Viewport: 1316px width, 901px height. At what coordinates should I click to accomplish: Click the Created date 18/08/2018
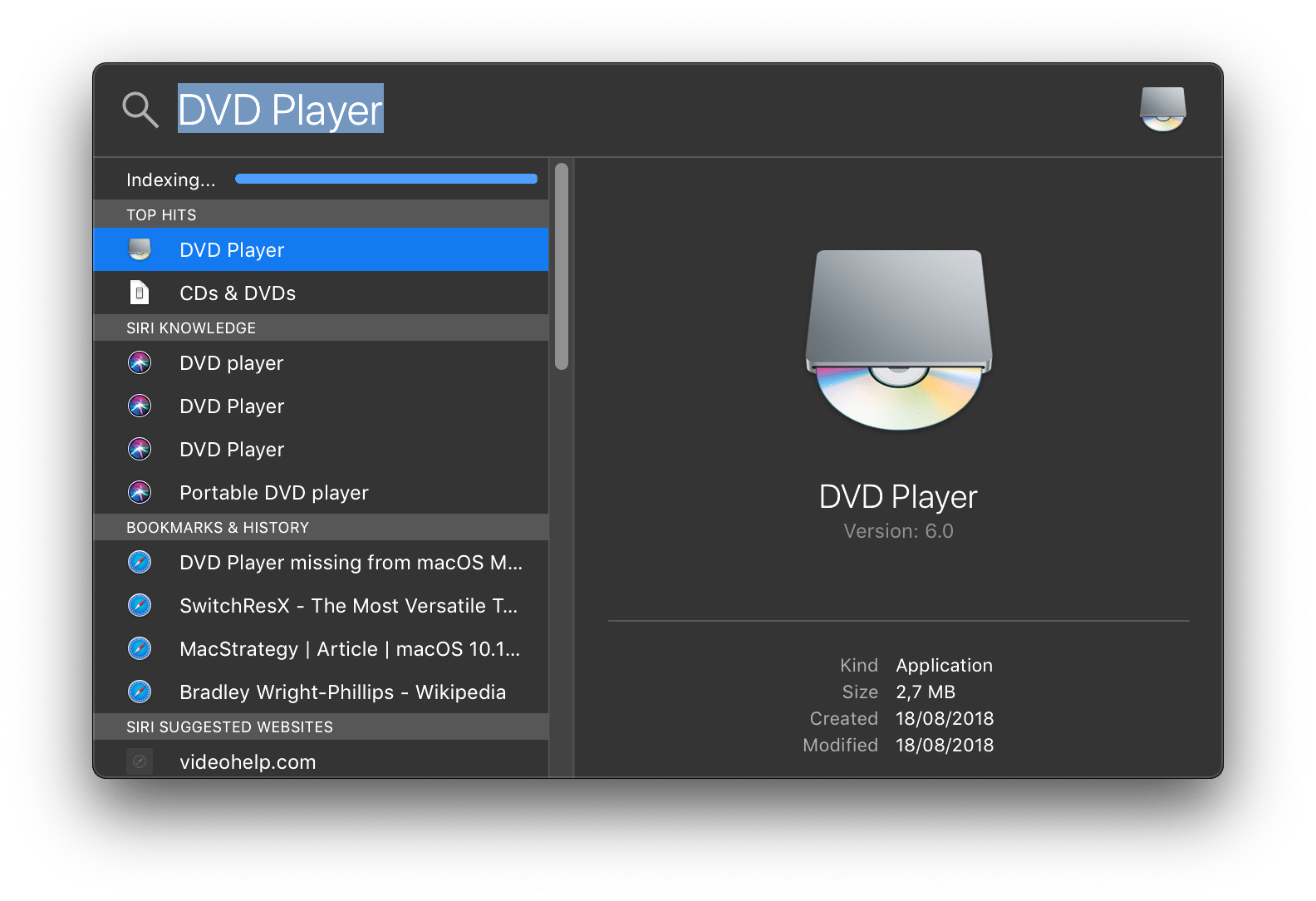tap(945, 718)
